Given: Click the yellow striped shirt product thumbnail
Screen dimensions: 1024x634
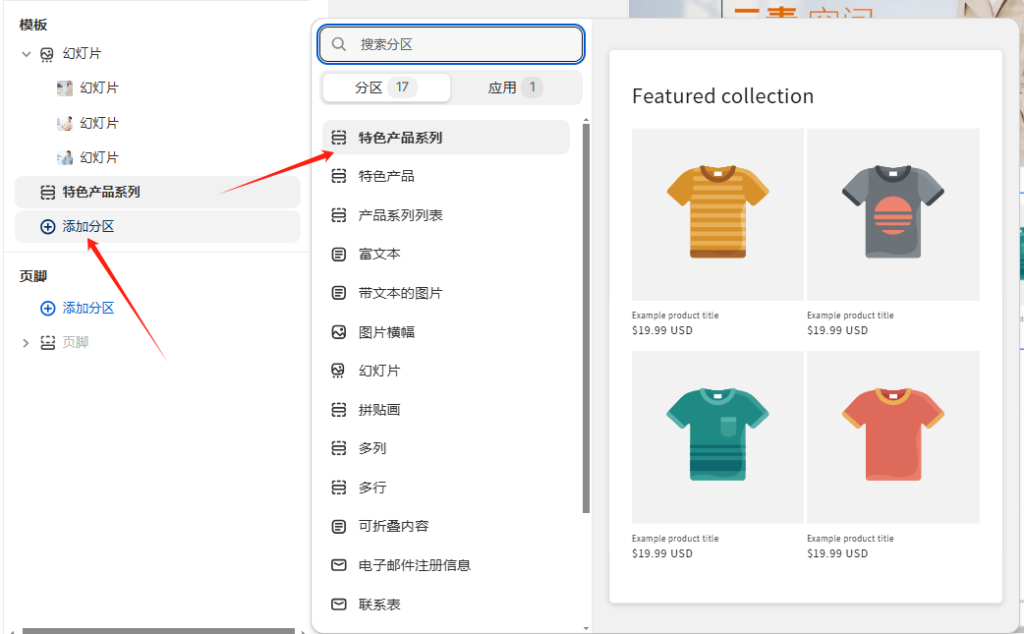Looking at the screenshot, I should pyautogui.click(x=717, y=213).
